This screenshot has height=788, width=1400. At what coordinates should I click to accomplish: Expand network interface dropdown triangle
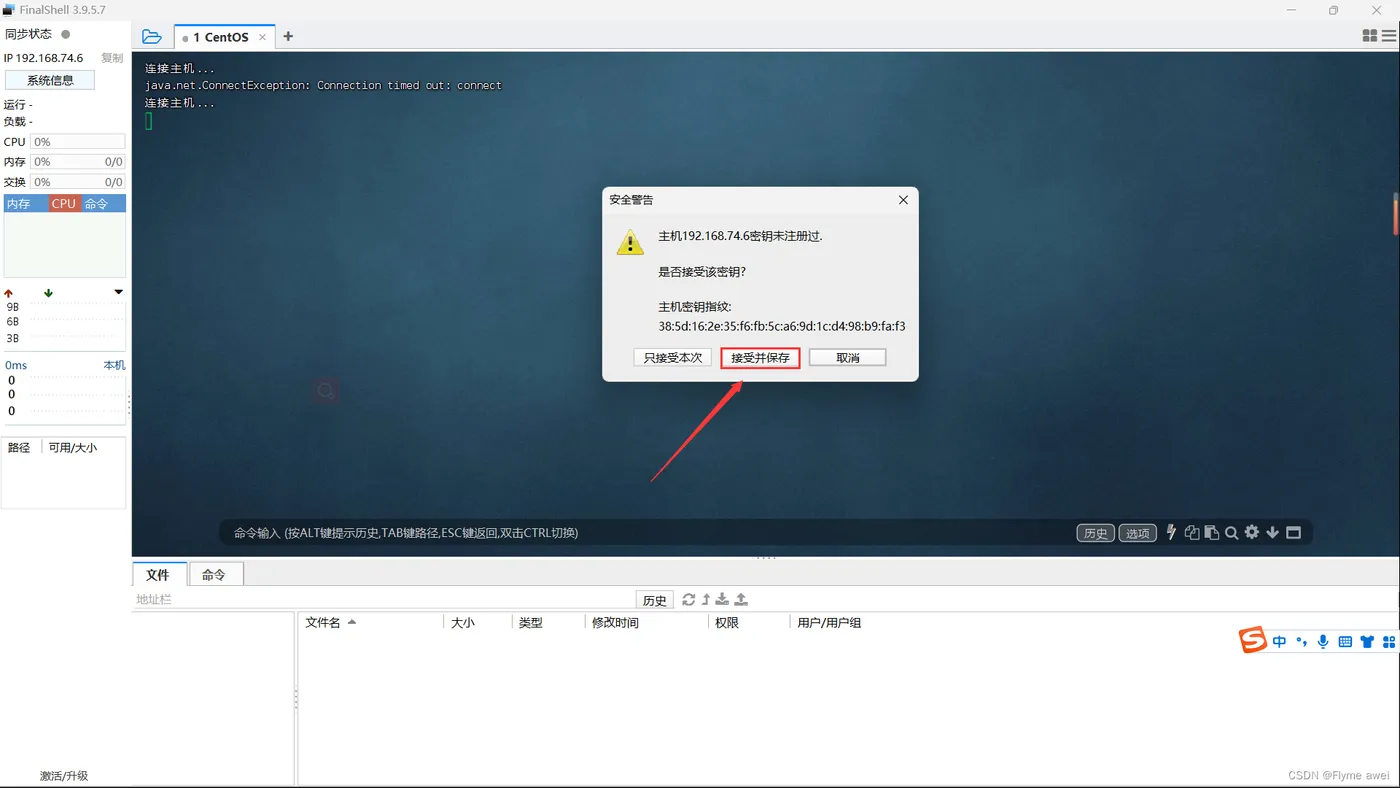[119, 292]
